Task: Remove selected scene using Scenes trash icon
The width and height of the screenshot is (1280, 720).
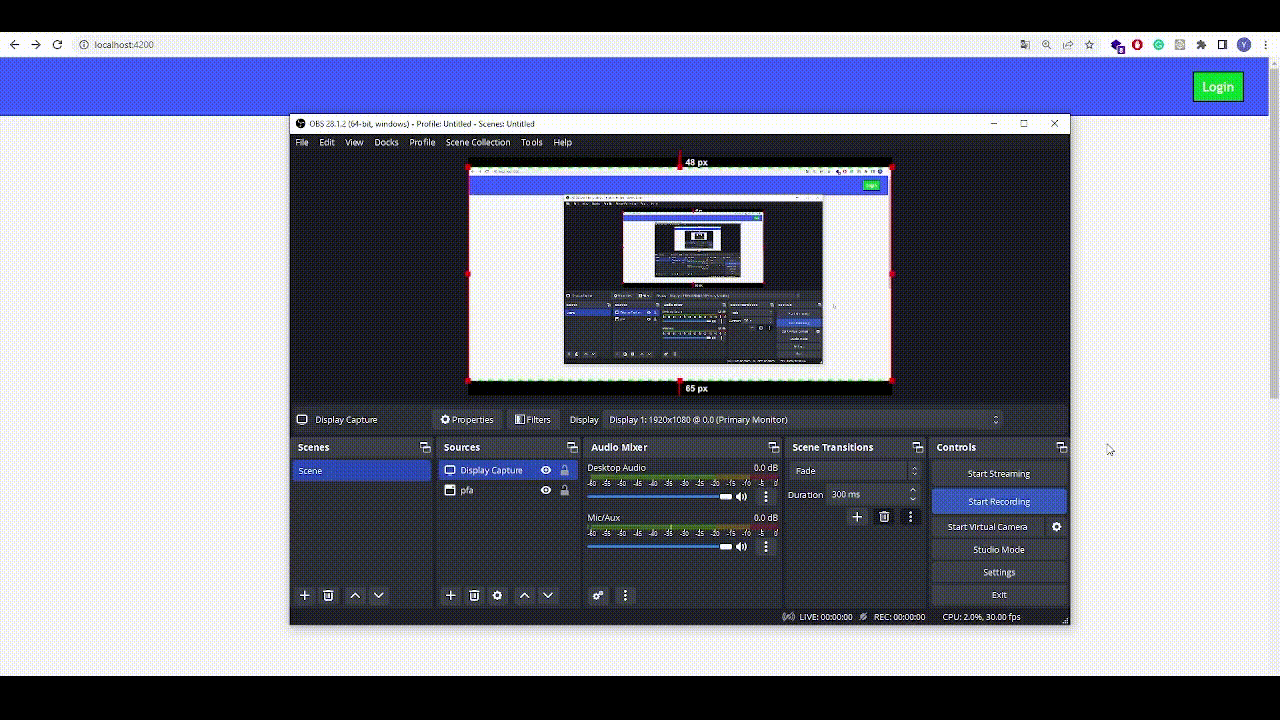Action: (x=328, y=595)
